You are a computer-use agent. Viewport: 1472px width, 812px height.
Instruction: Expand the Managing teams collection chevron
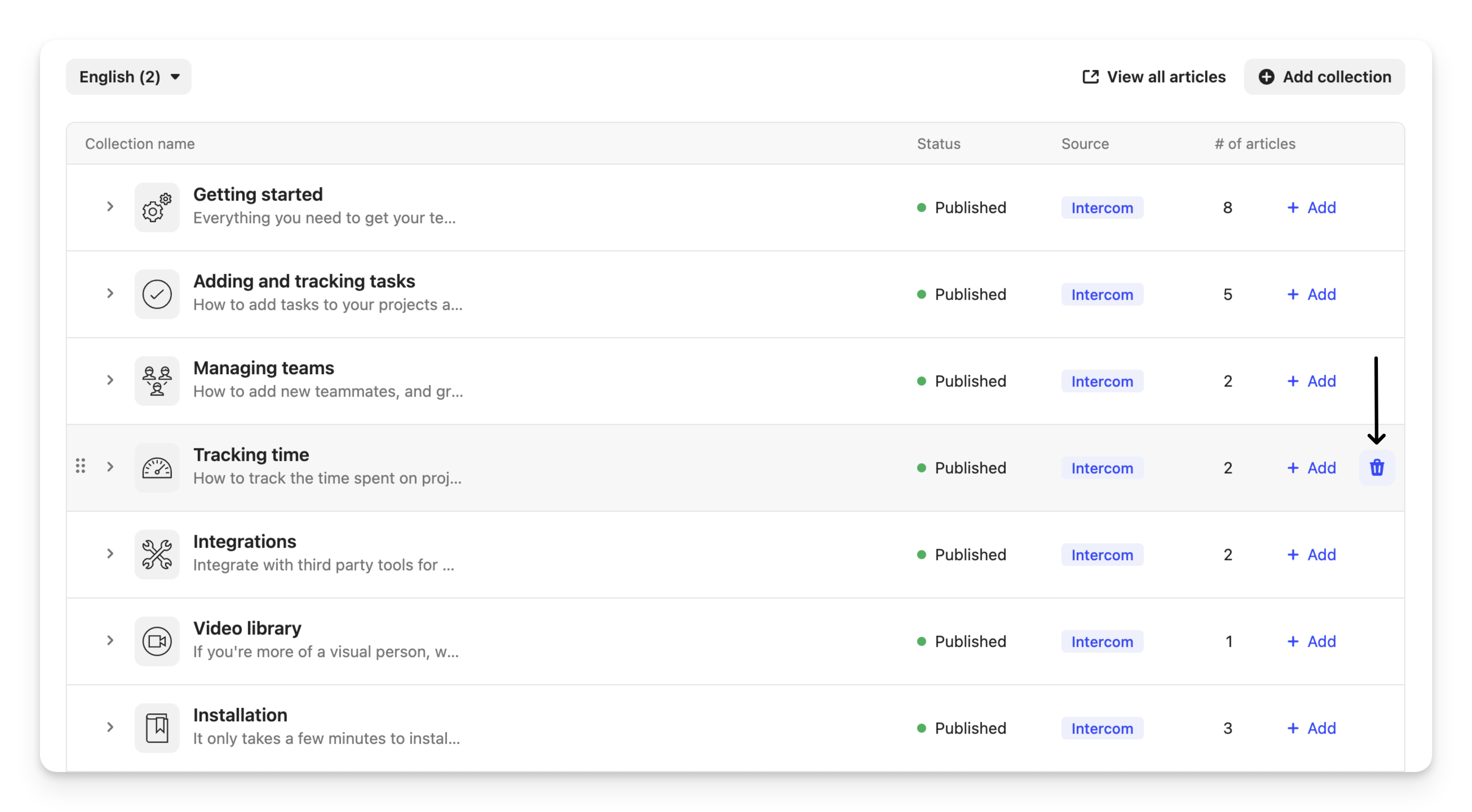(x=110, y=380)
